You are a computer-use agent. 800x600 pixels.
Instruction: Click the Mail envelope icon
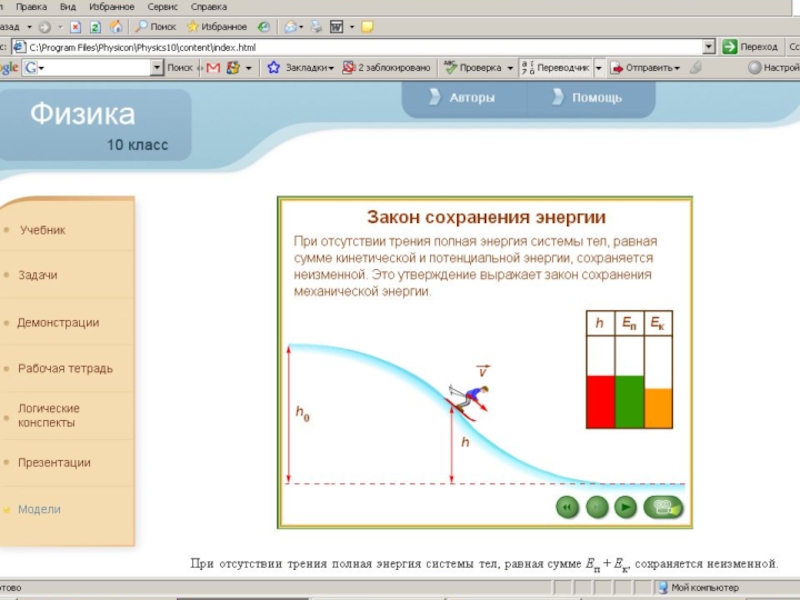pos(290,27)
